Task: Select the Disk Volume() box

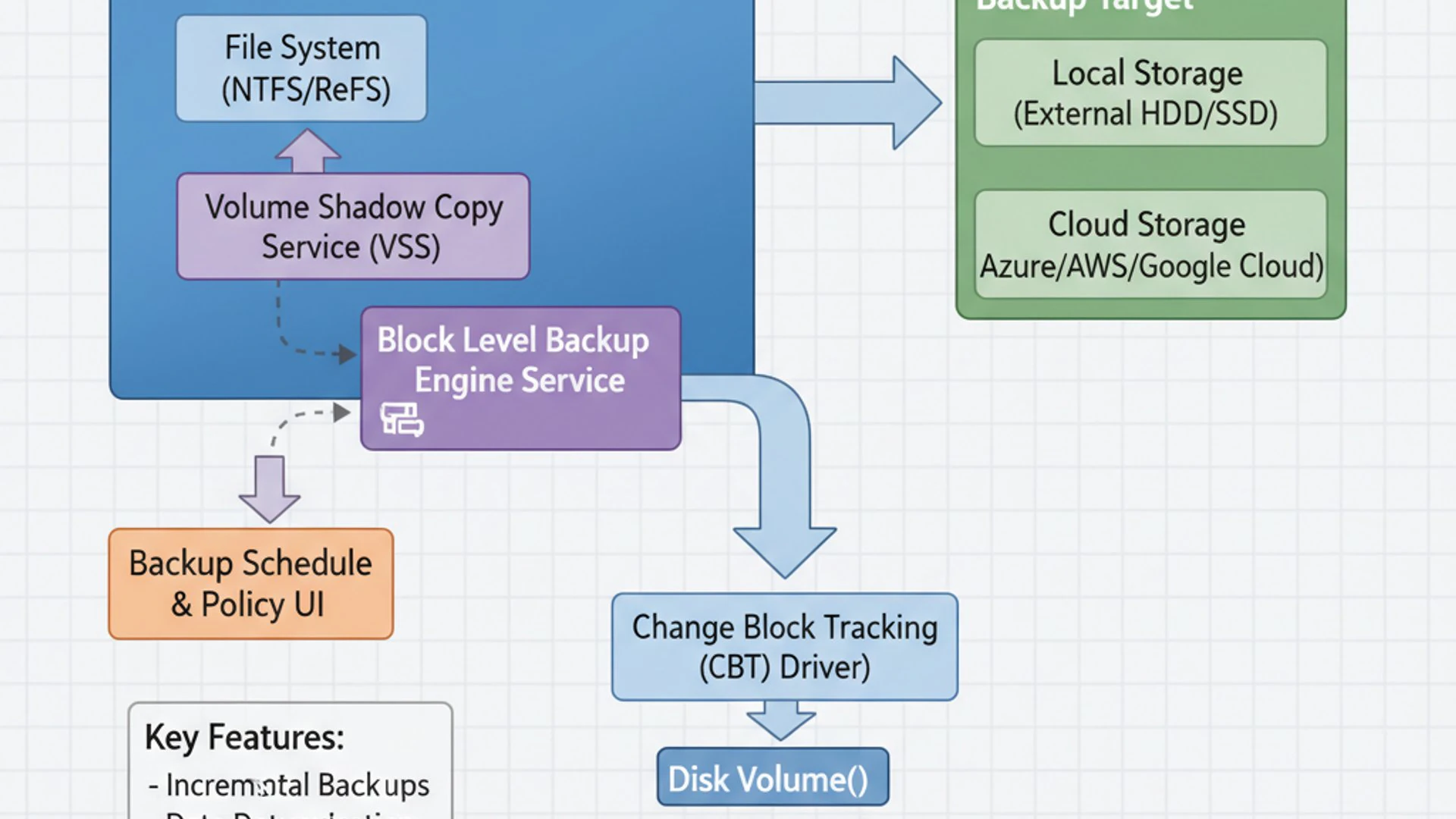Action: coord(773,777)
